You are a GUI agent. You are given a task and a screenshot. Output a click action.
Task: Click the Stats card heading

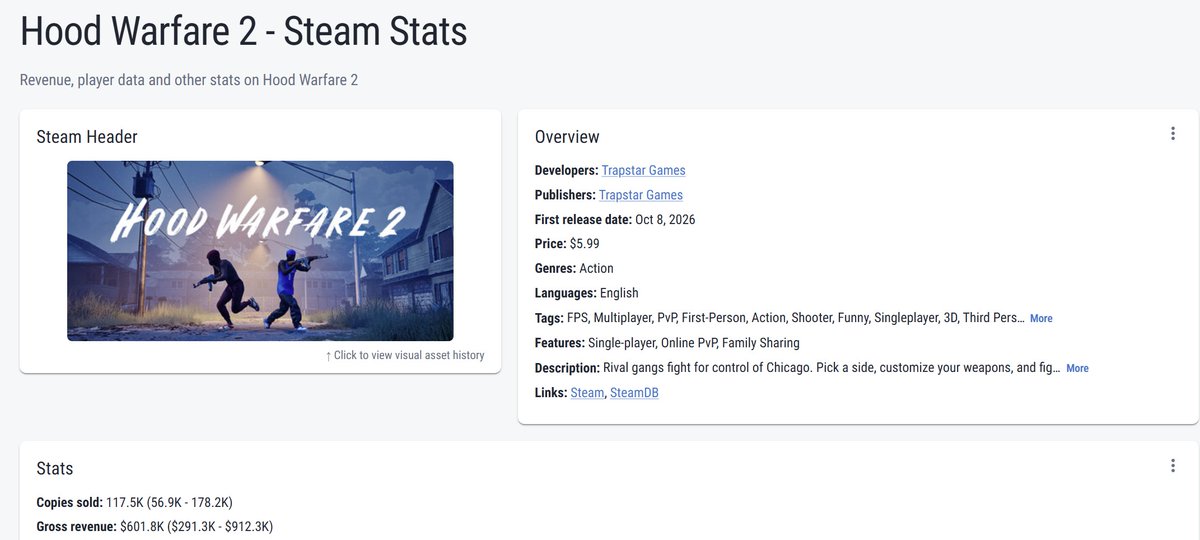pyautogui.click(x=55, y=468)
